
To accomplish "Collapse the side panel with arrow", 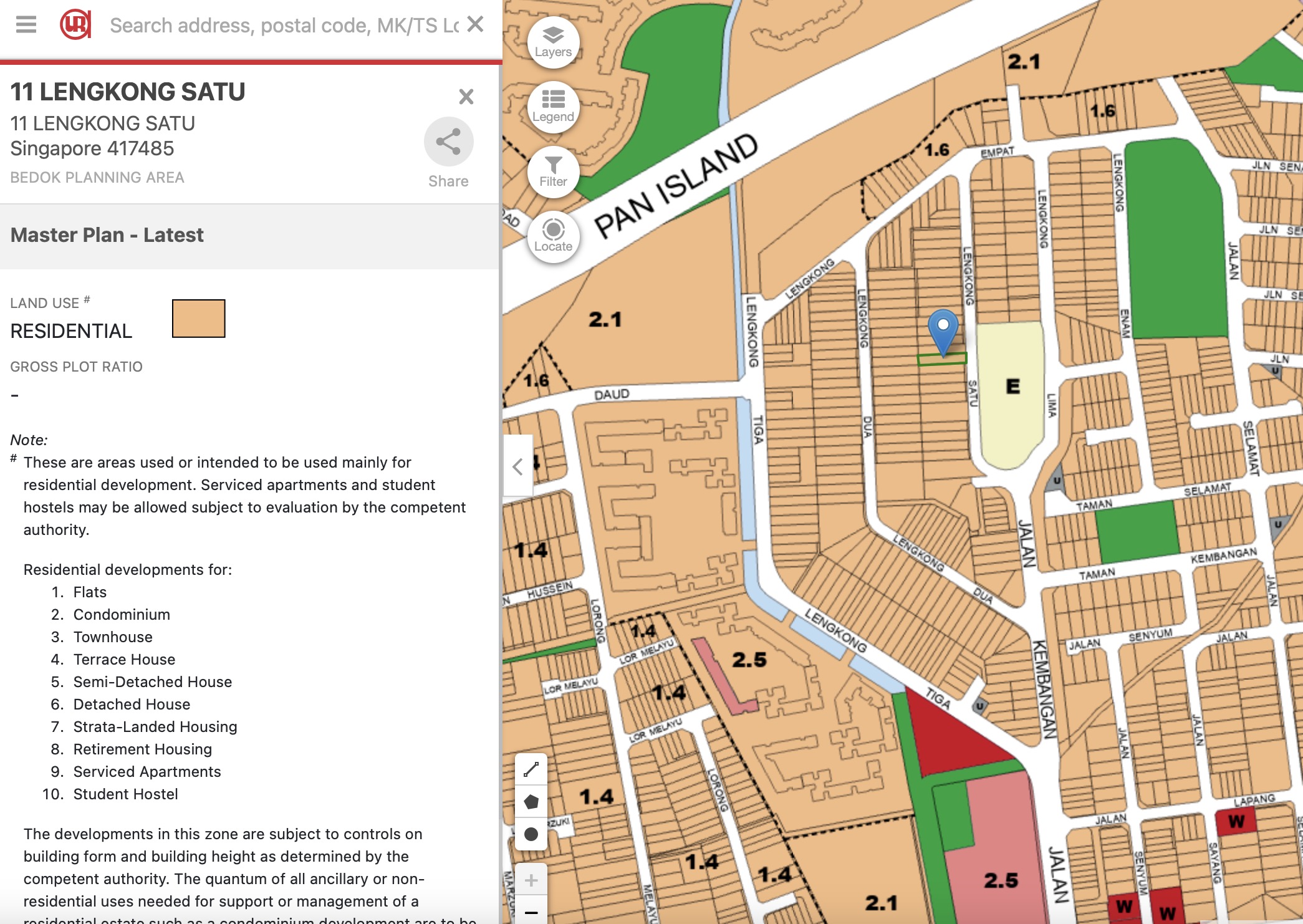I will 517,466.
